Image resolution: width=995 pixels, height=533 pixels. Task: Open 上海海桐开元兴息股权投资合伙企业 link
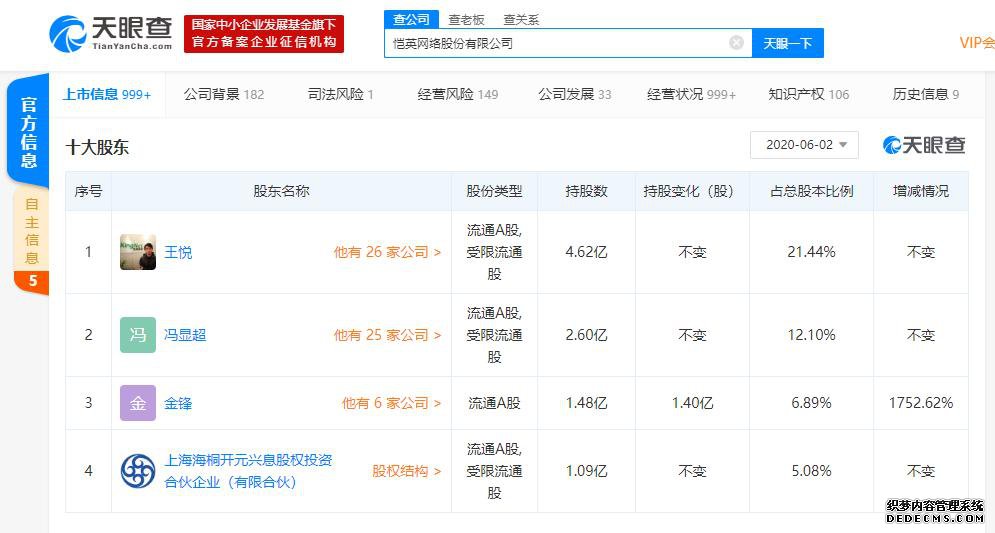[x=248, y=471]
